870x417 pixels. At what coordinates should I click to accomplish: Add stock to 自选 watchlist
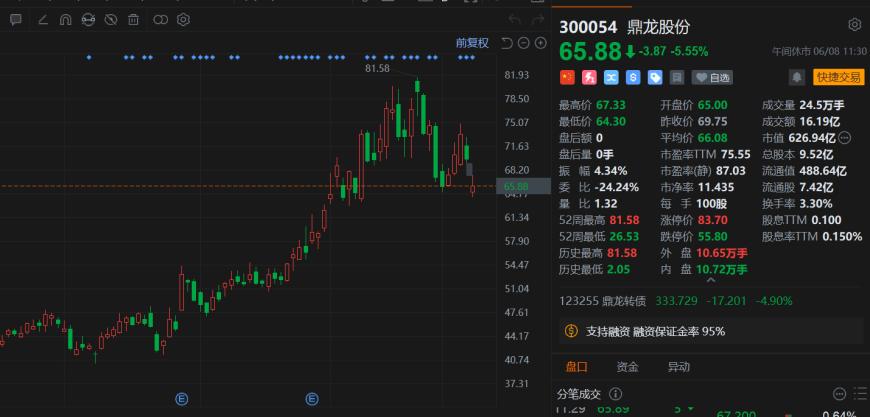[712, 78]
